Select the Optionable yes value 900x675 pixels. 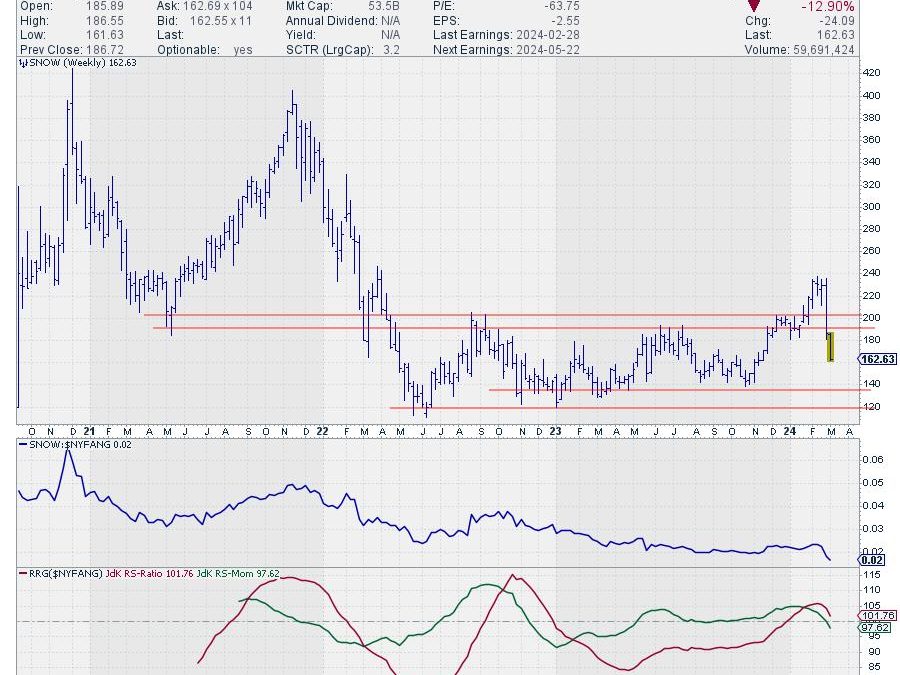(x=243, y=49)
